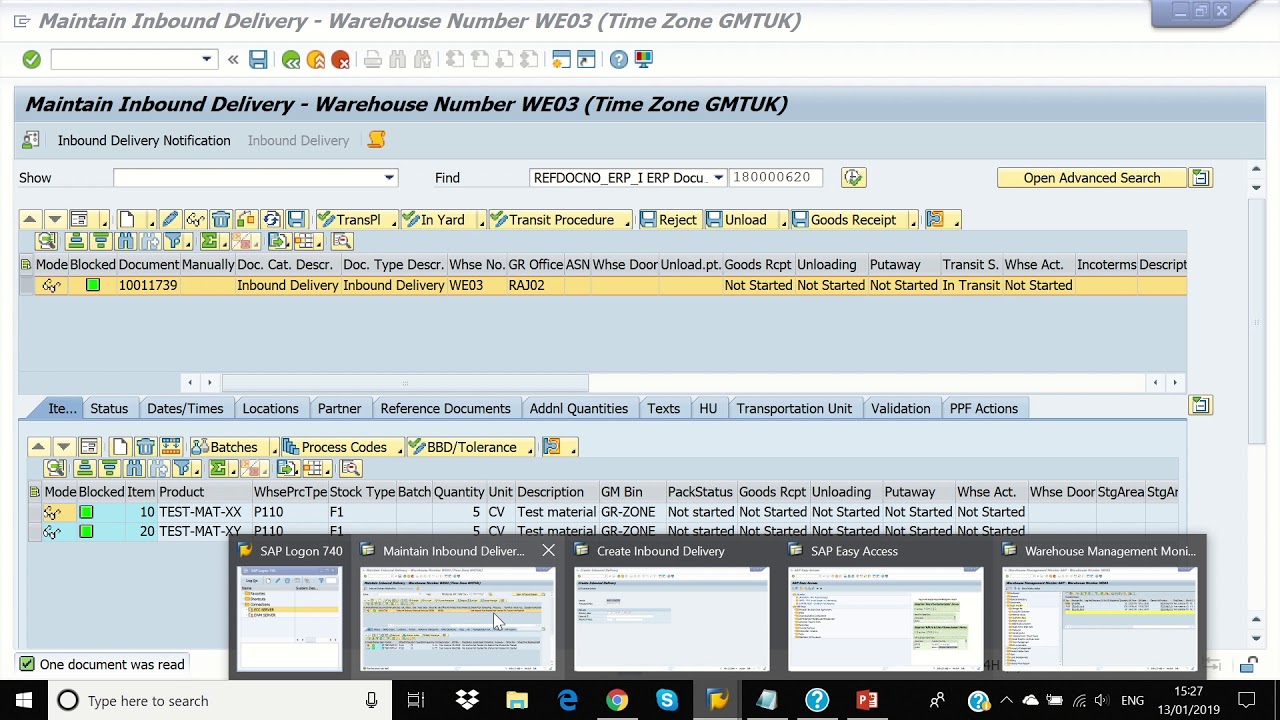
Task: Select the Transportation Unit tab
Action: click(794, 408)
